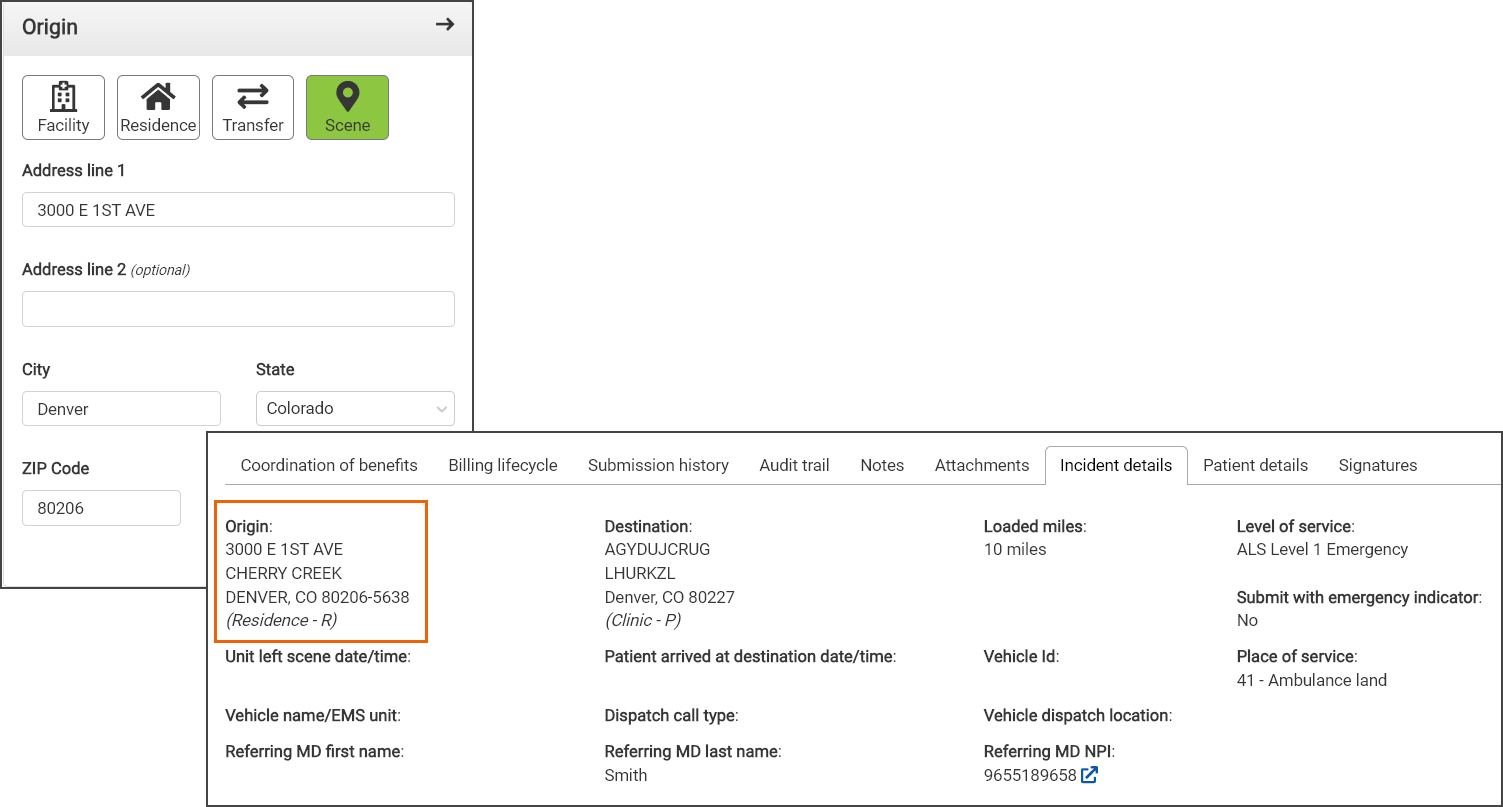Click the arrow icon in Origin header
Screen dimensions: 1503x807
click(x=445, y=25)
